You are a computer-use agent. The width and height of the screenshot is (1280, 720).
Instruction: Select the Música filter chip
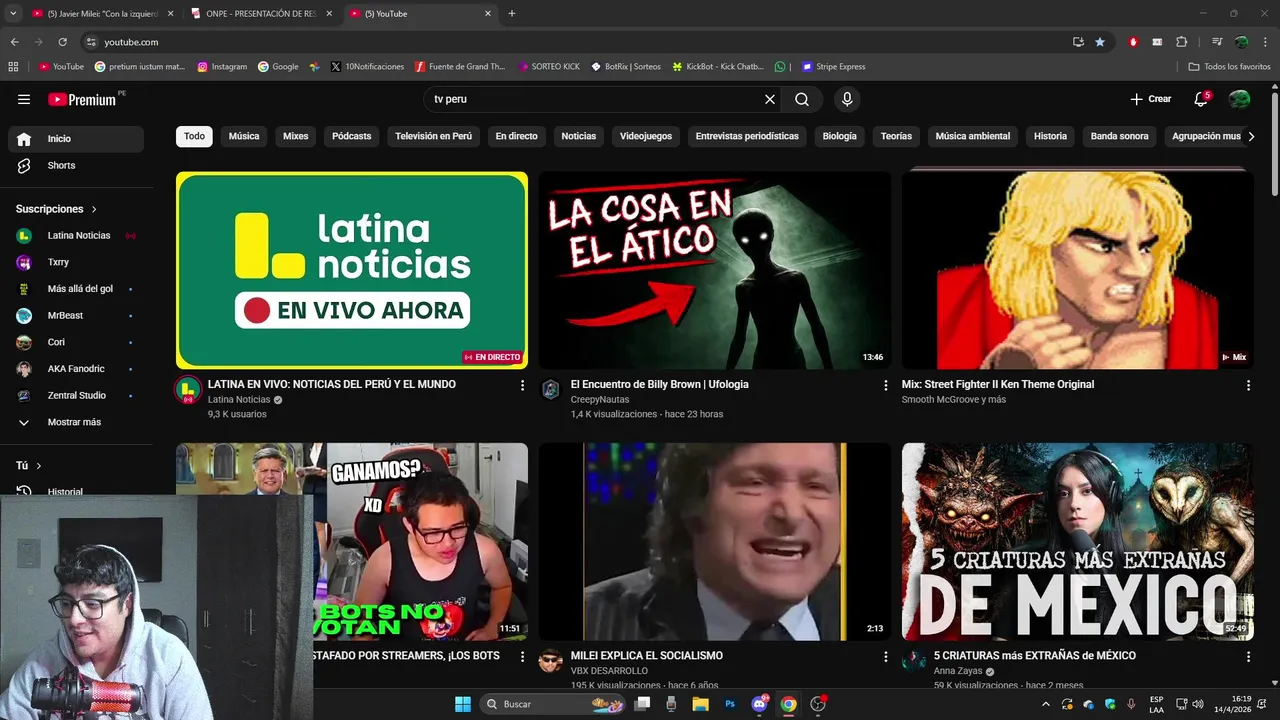[x=244, y=136]
